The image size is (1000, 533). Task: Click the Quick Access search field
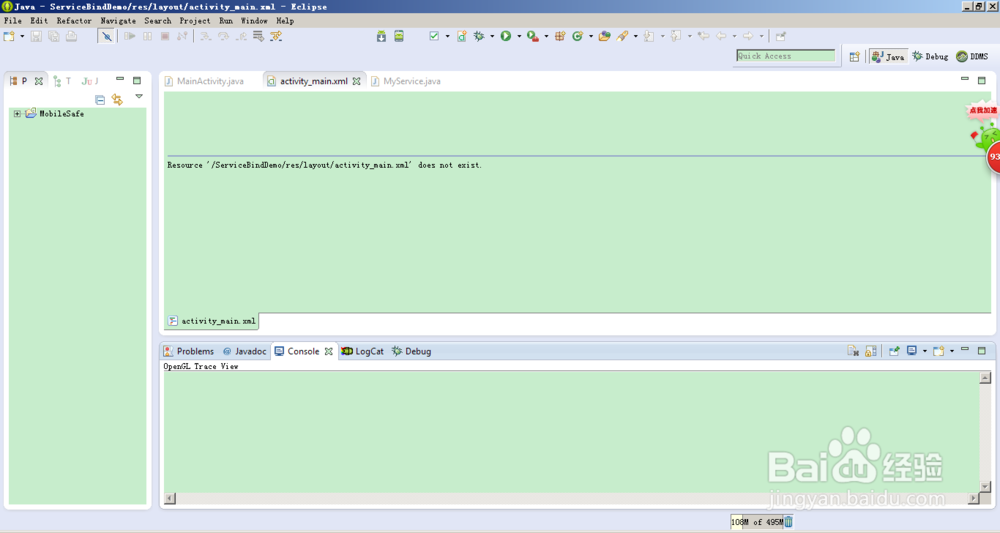[786, 56]
